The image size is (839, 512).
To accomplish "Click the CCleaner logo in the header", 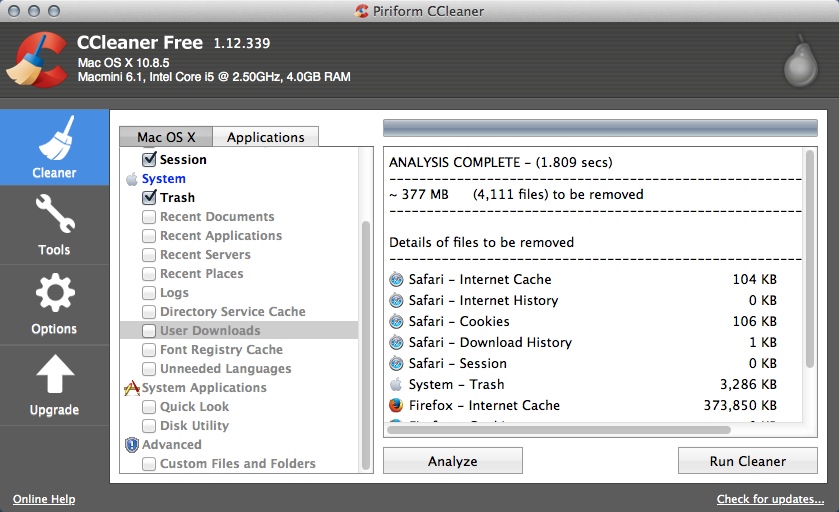I will pos(35,61).
